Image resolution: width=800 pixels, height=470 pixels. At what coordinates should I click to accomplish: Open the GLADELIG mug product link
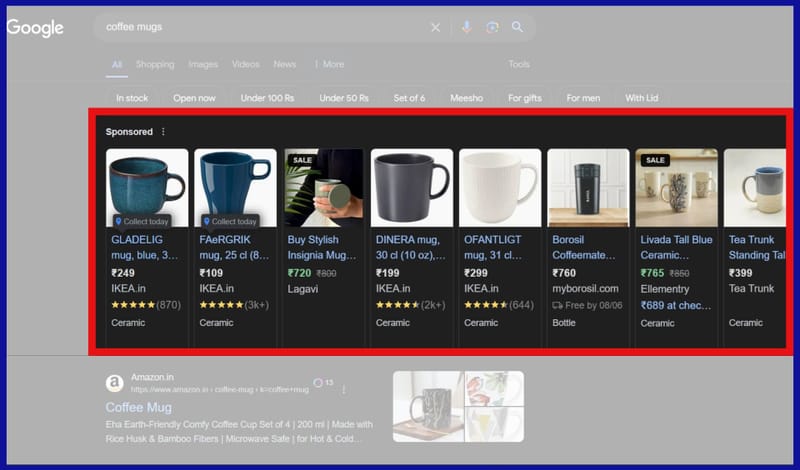(x=145, y=247)
